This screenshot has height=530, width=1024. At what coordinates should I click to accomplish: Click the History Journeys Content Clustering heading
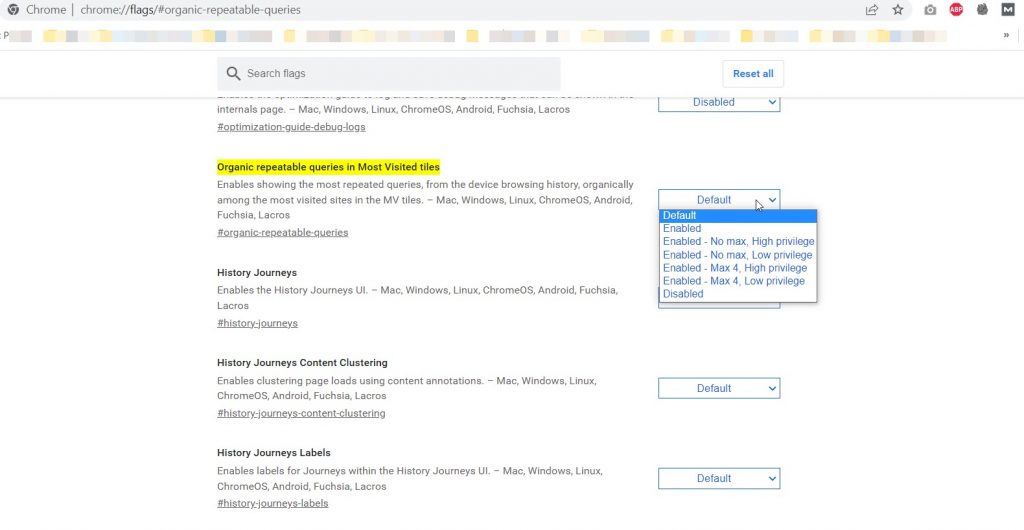(x=302, y=363)
